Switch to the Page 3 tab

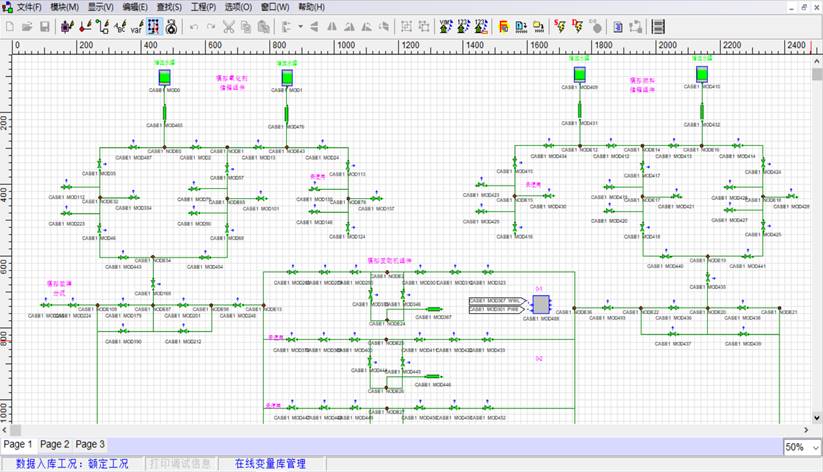click(90, 444)
